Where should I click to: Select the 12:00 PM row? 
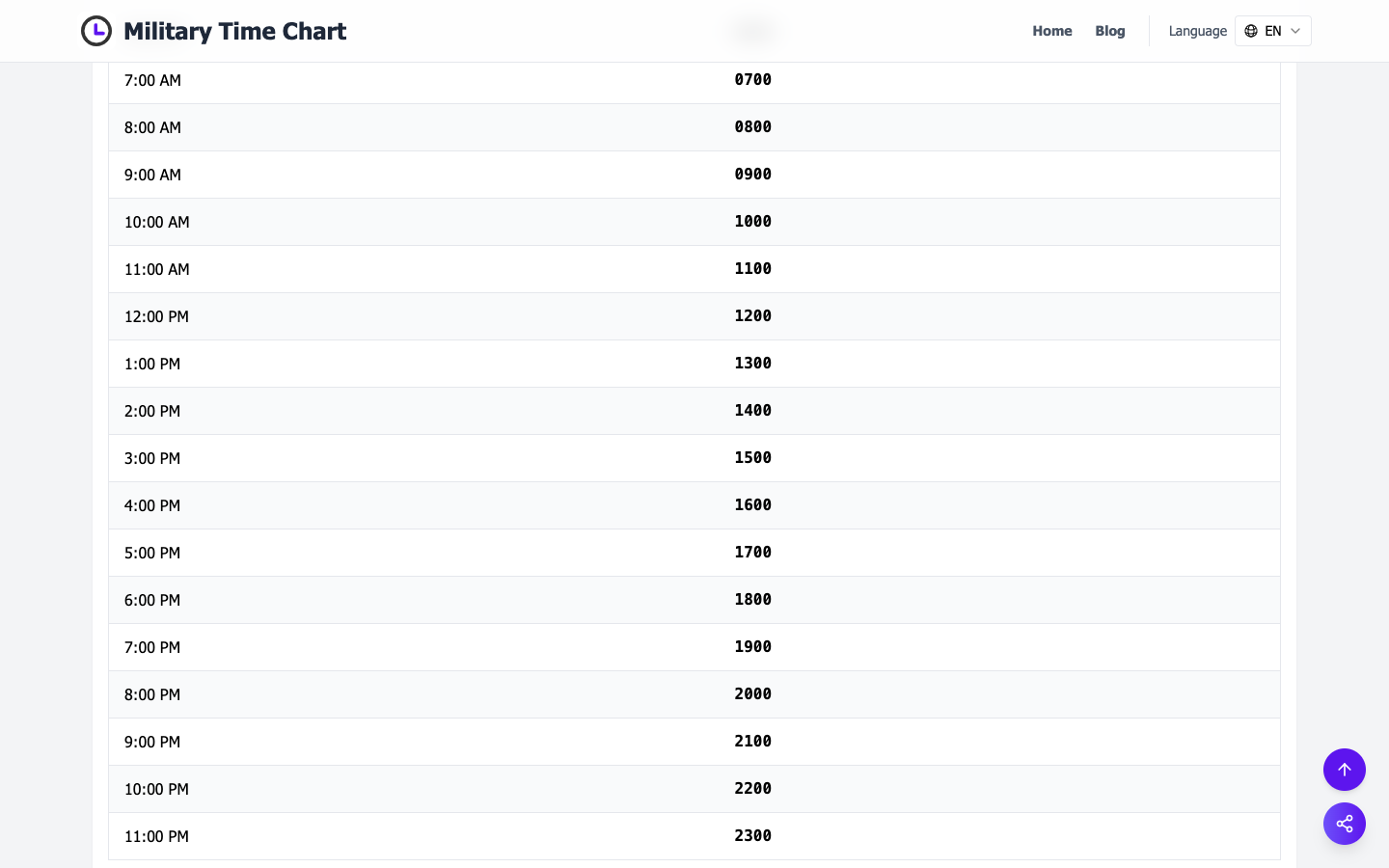click(694, 316)
